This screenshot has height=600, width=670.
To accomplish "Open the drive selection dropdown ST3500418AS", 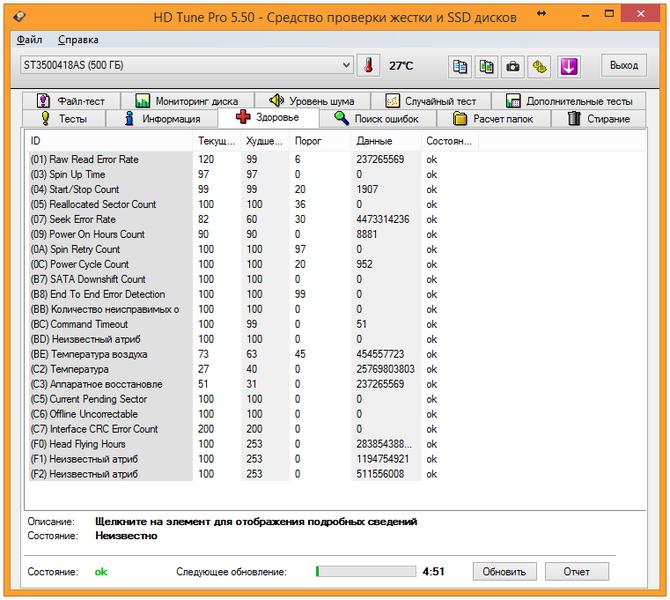I will click(x=187, y=65).
